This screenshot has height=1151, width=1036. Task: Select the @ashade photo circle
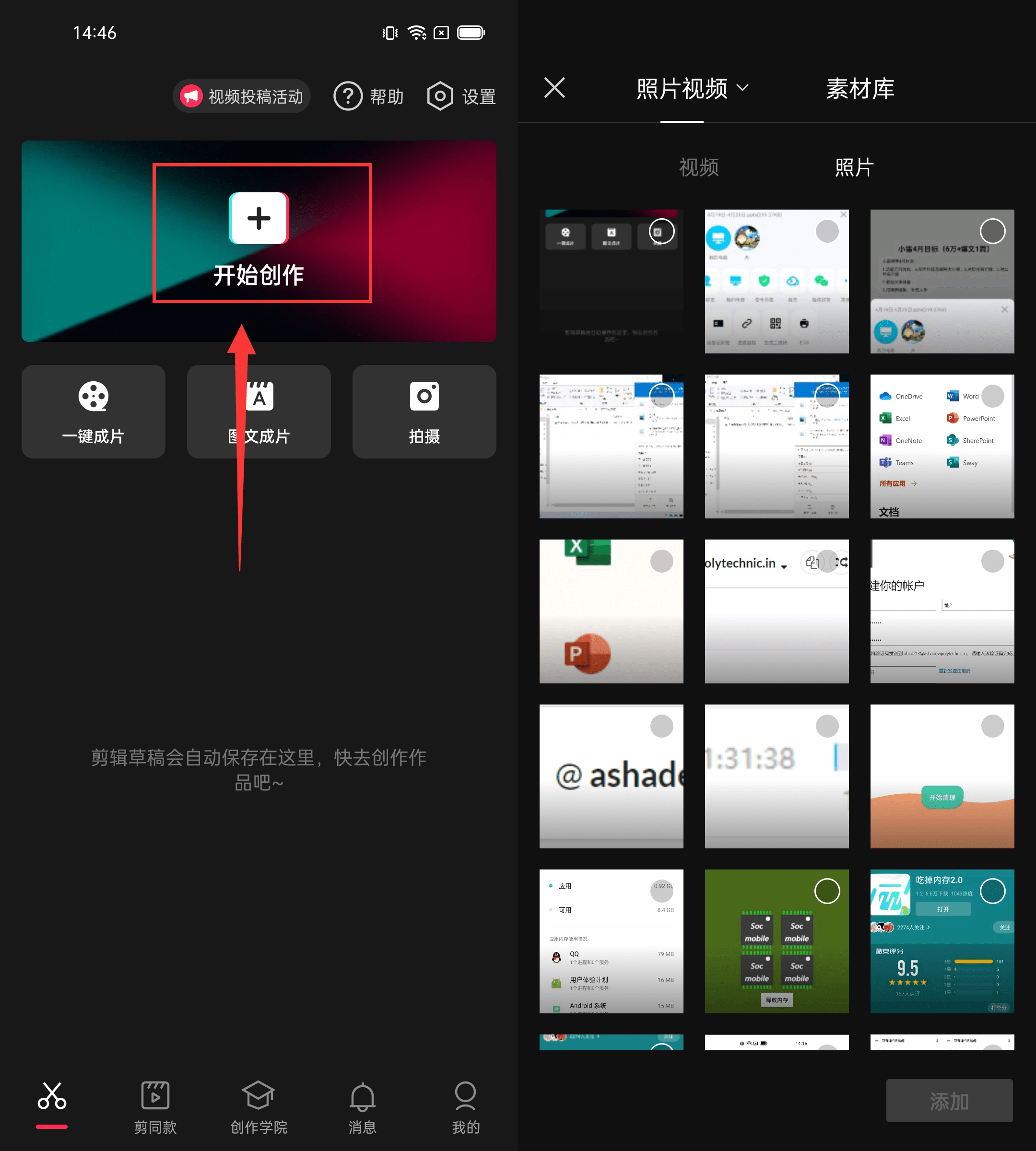tap(661, 727)
